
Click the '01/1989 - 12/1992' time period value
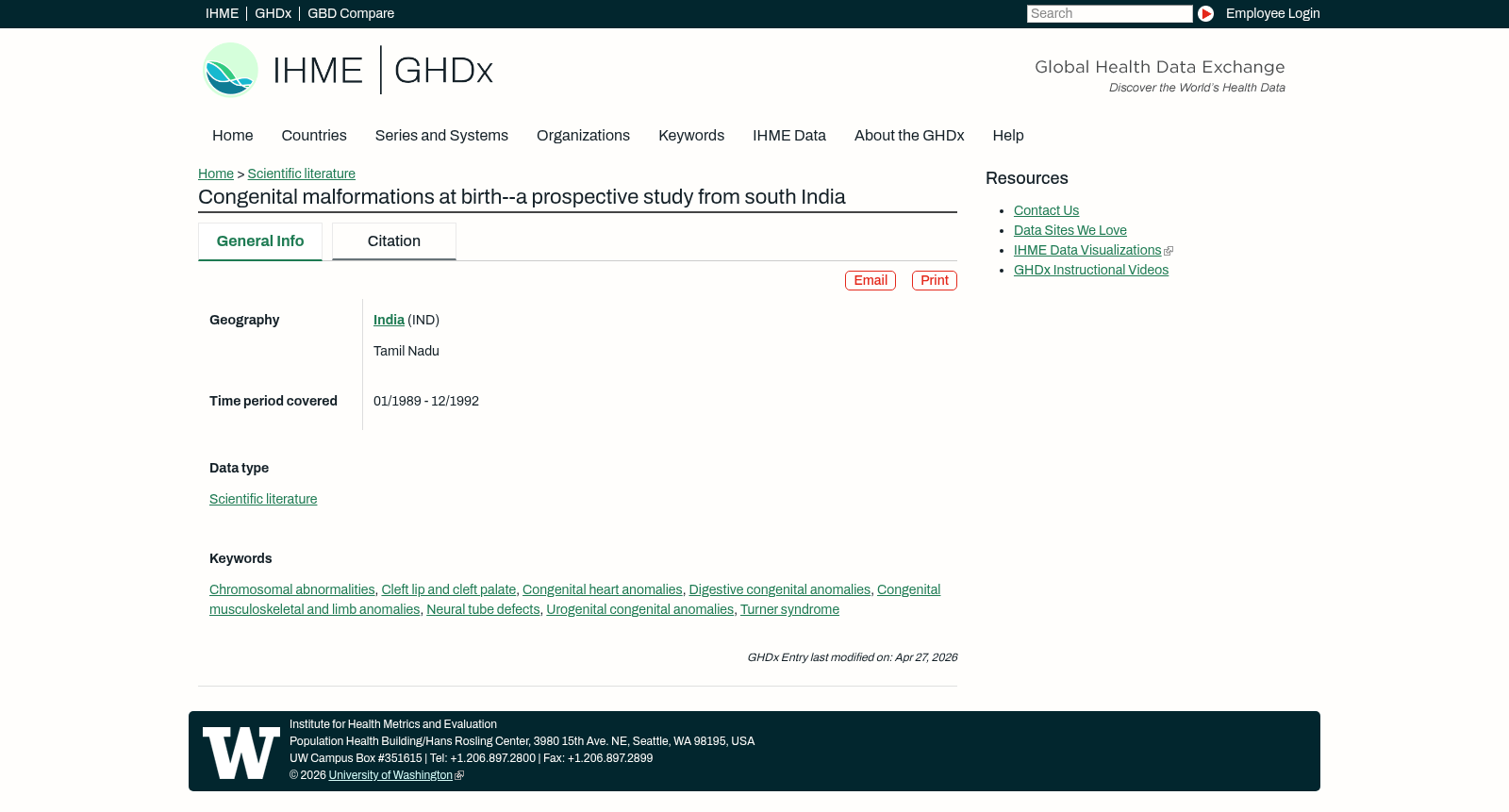[x=426, y=401]
